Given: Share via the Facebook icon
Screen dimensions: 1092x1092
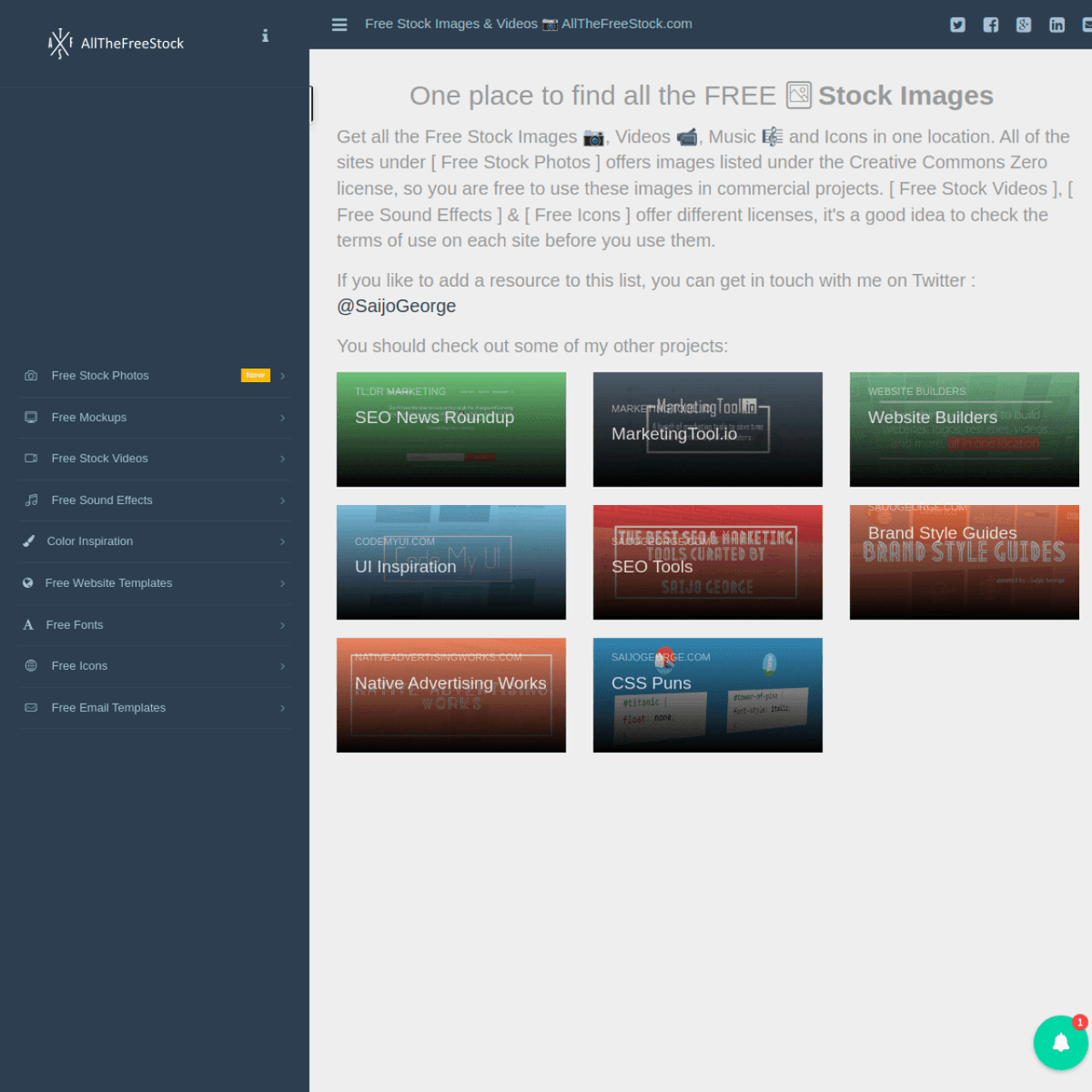Looking at the screenshot, I should (991, 25).
